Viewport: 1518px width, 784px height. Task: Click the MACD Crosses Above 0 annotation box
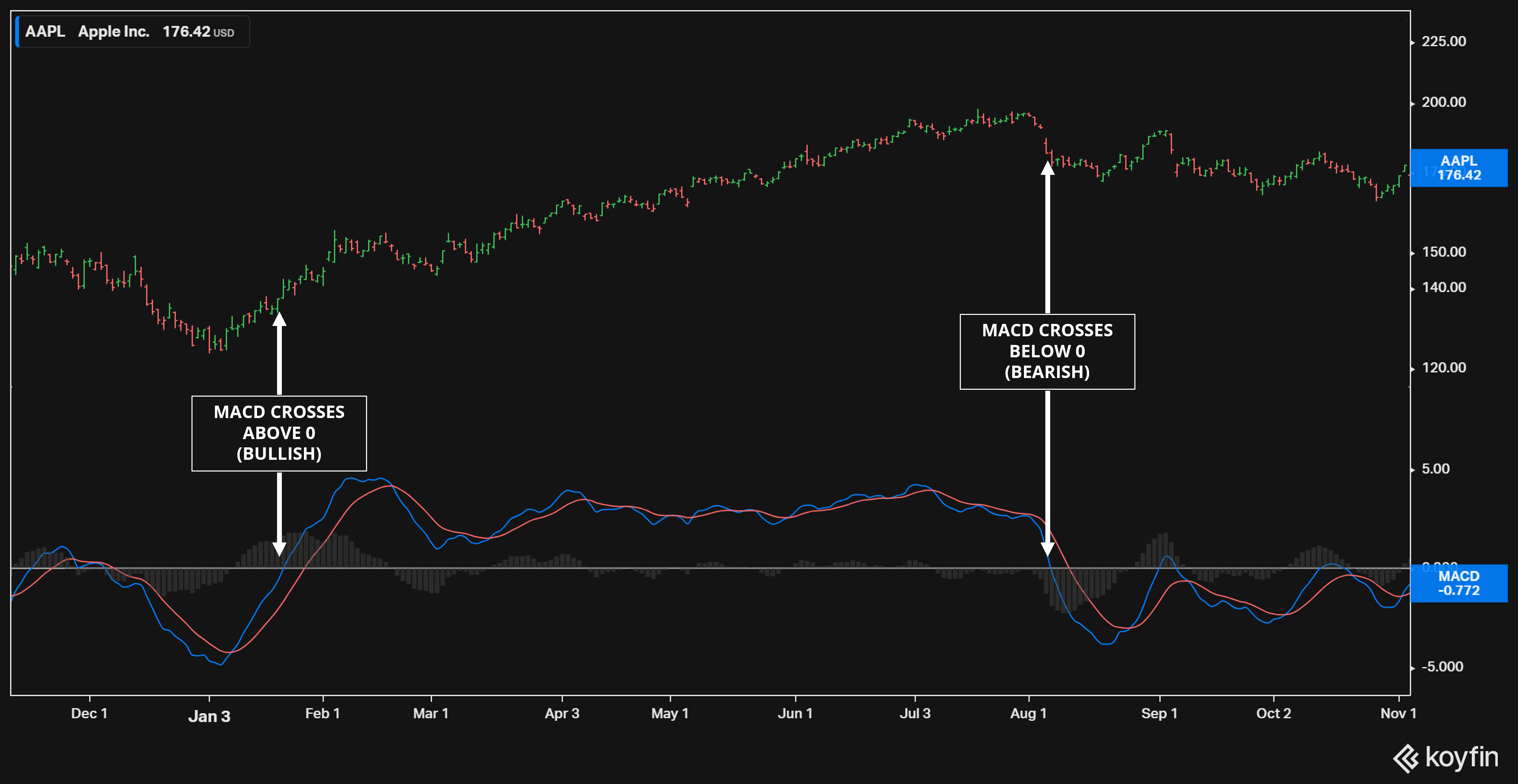coord(279,433)
